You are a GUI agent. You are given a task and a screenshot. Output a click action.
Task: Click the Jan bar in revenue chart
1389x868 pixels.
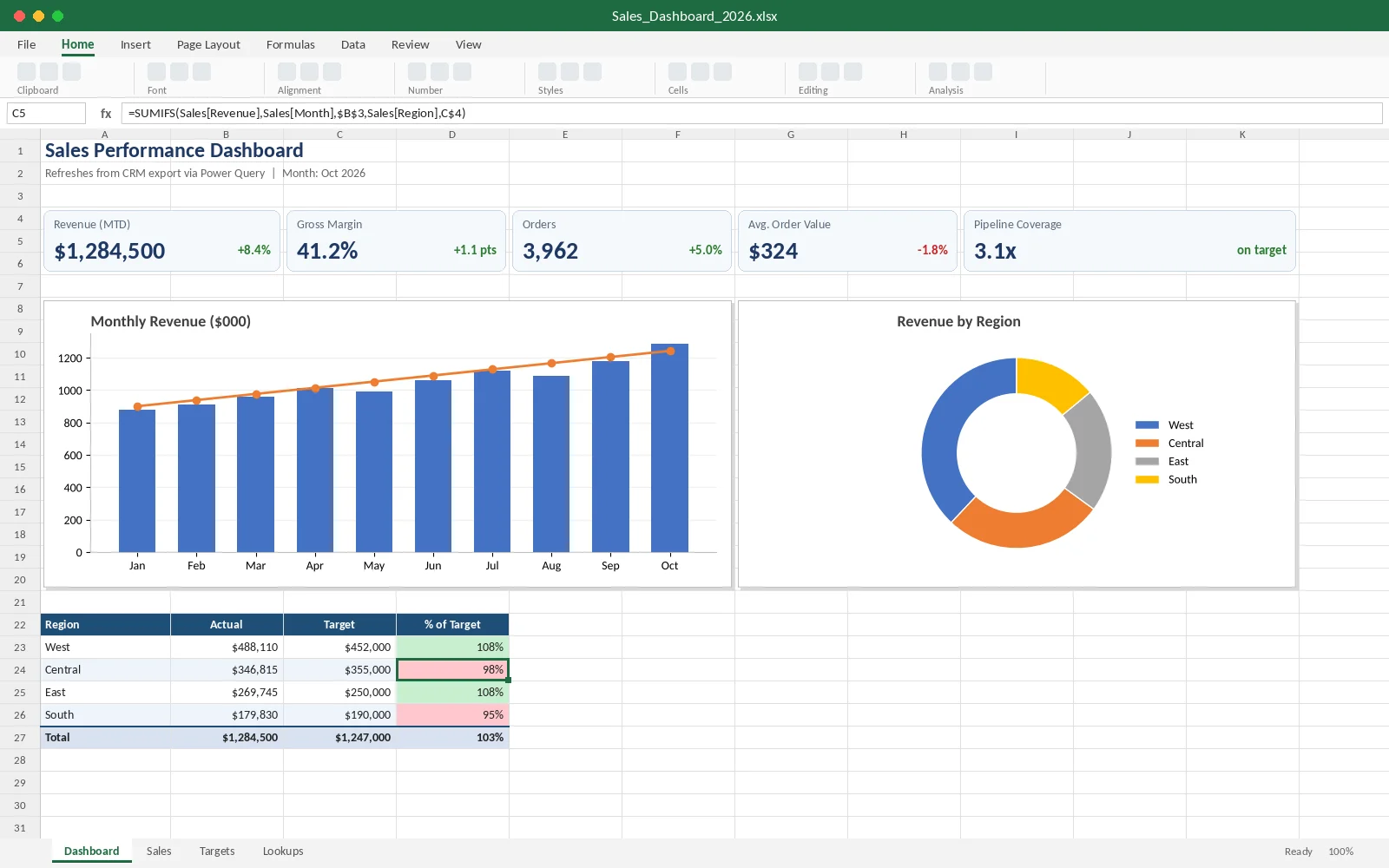[137, 481]
